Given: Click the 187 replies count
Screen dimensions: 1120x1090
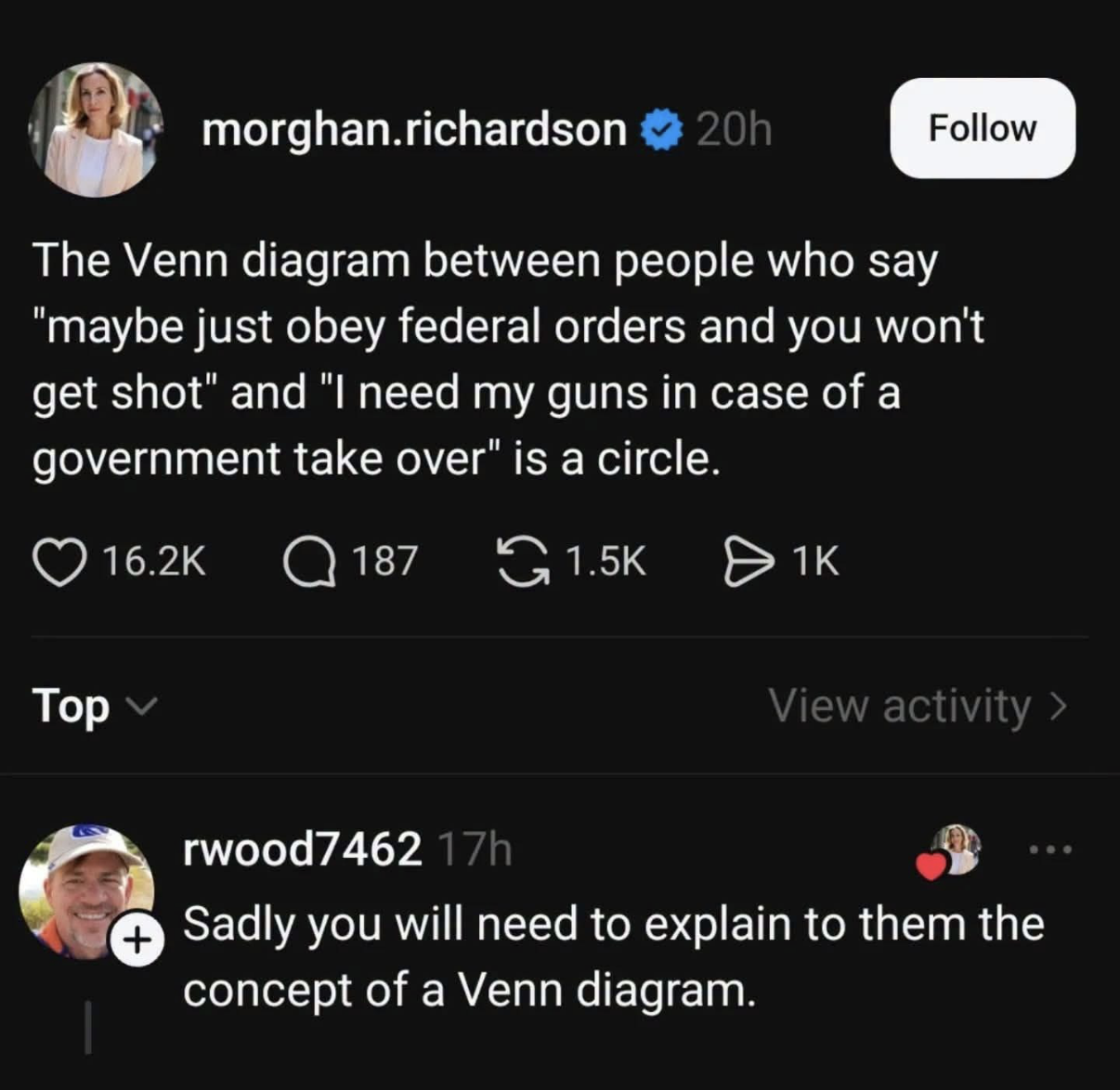Looking at the screenshot, I should coord(384,562).
